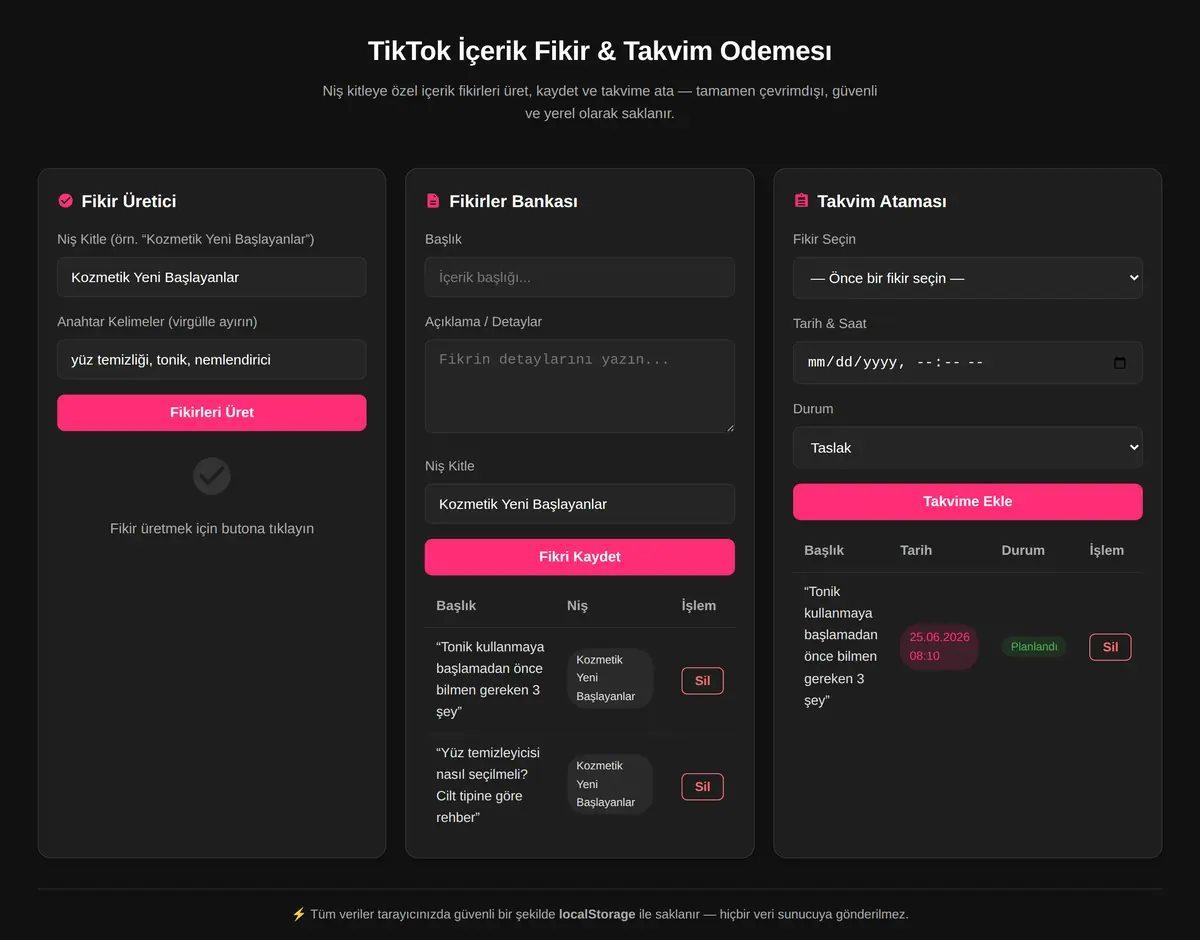Screen dimensions: 1200x940
Task: Click the Açıklama / Detaylar textarea
Action: coord(580,386)
